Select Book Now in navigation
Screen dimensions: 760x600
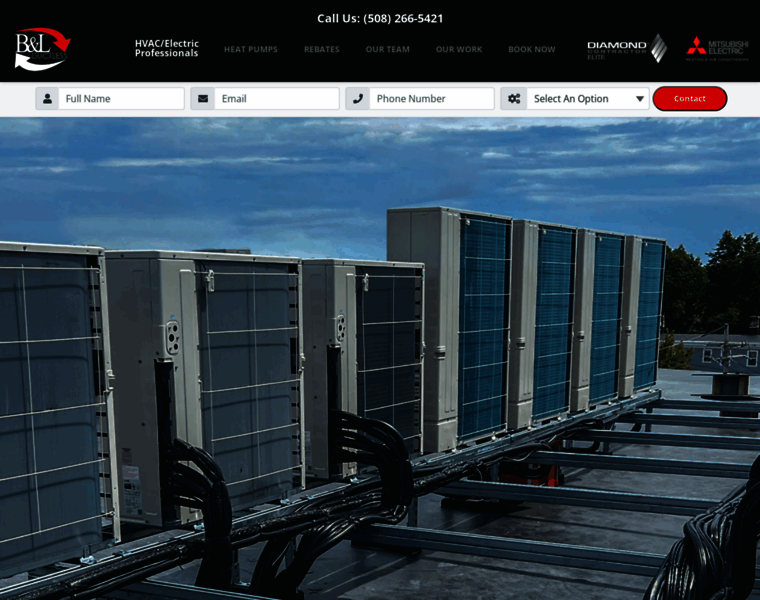pyautogui.click(x=532, y=49)
